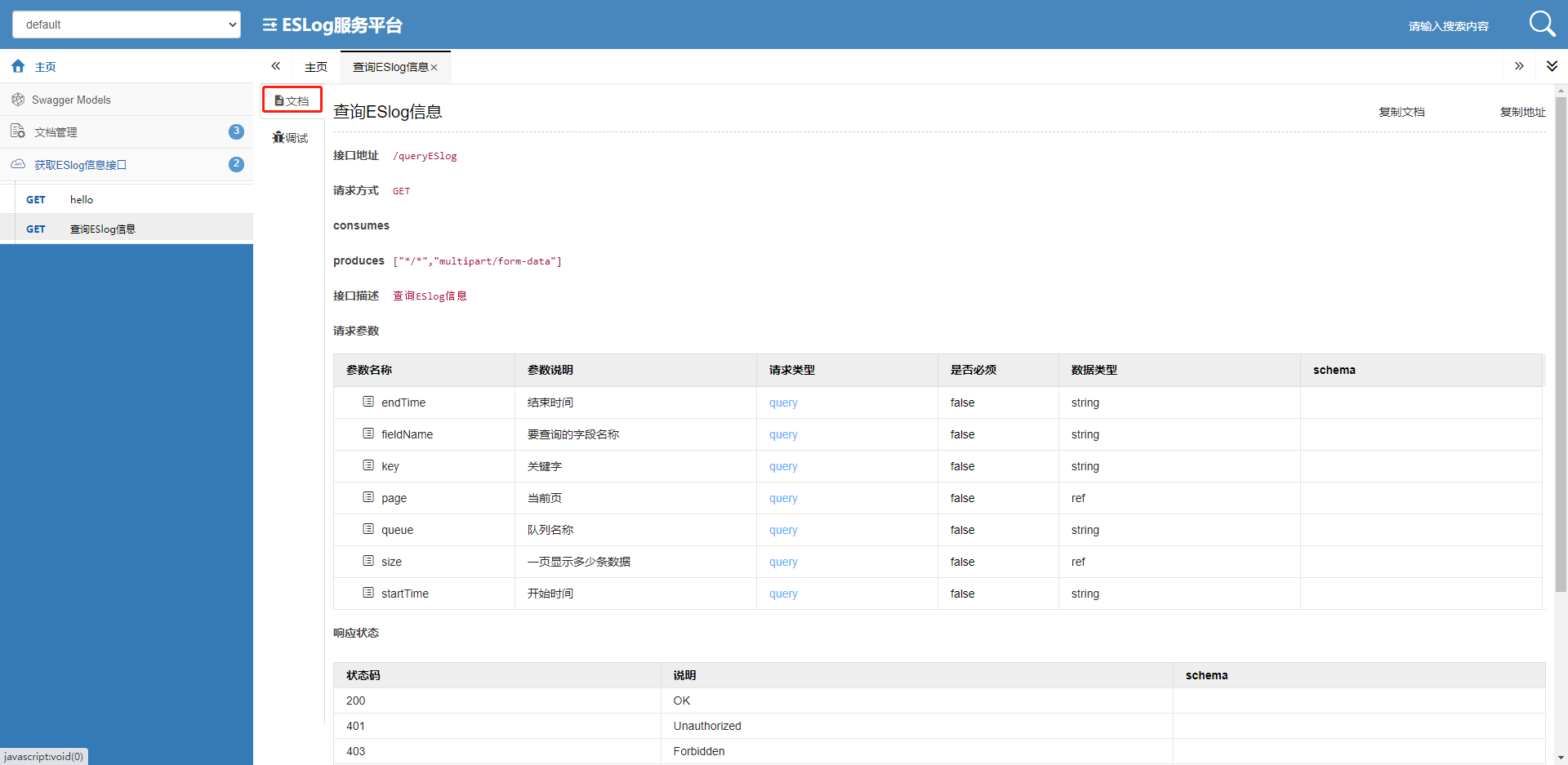Image resolution: width=1568 pixels, height=765 pixels.
Task: Click the queue row icon
Action: tap(368, 529)
